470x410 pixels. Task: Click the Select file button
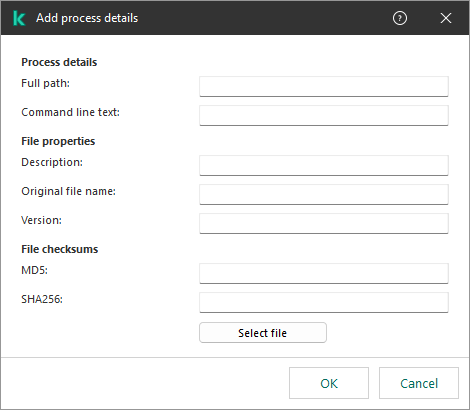(263, 333)
